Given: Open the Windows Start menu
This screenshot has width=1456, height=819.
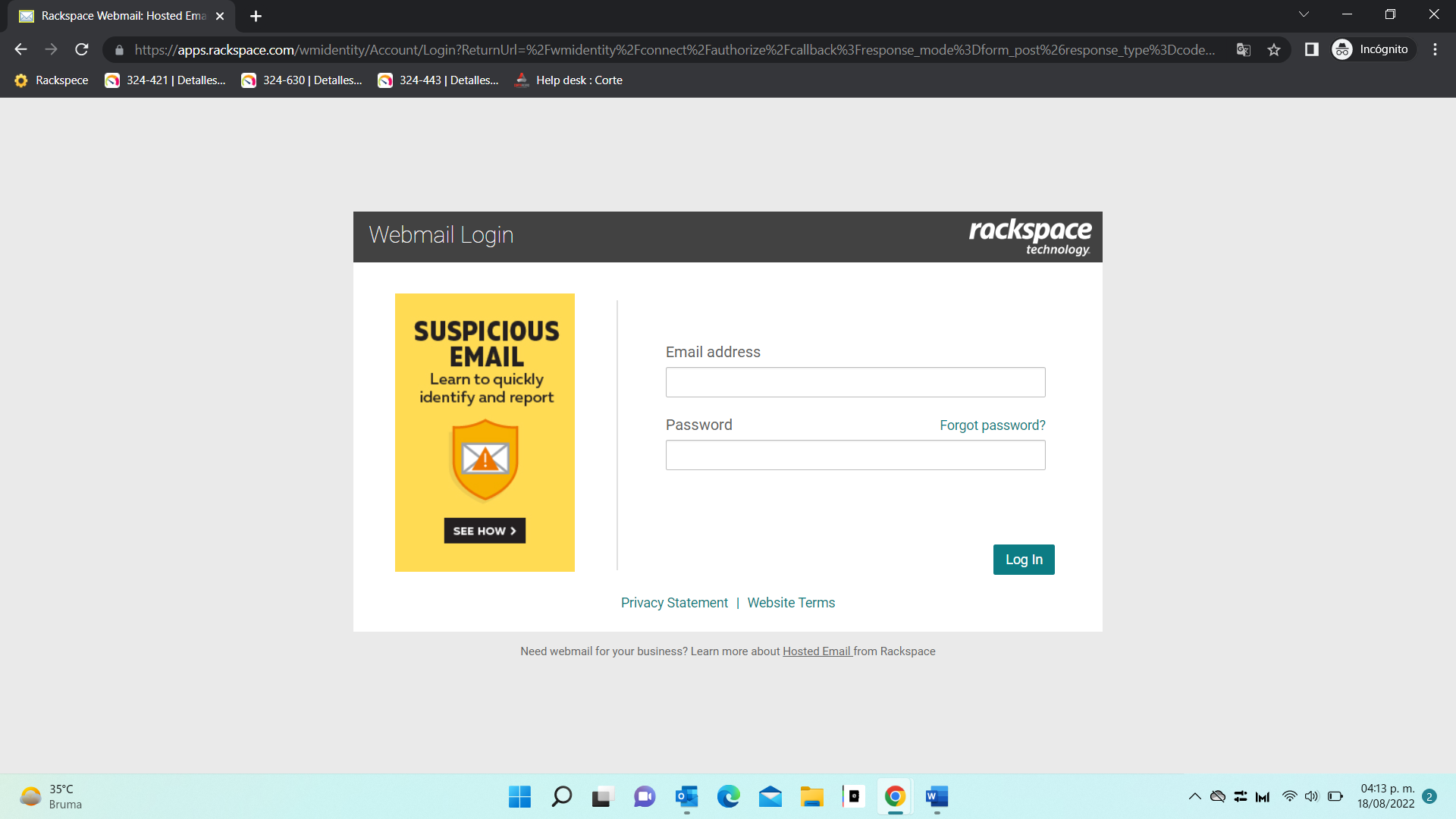Looking at the screenshot, I should pos(519,796).
